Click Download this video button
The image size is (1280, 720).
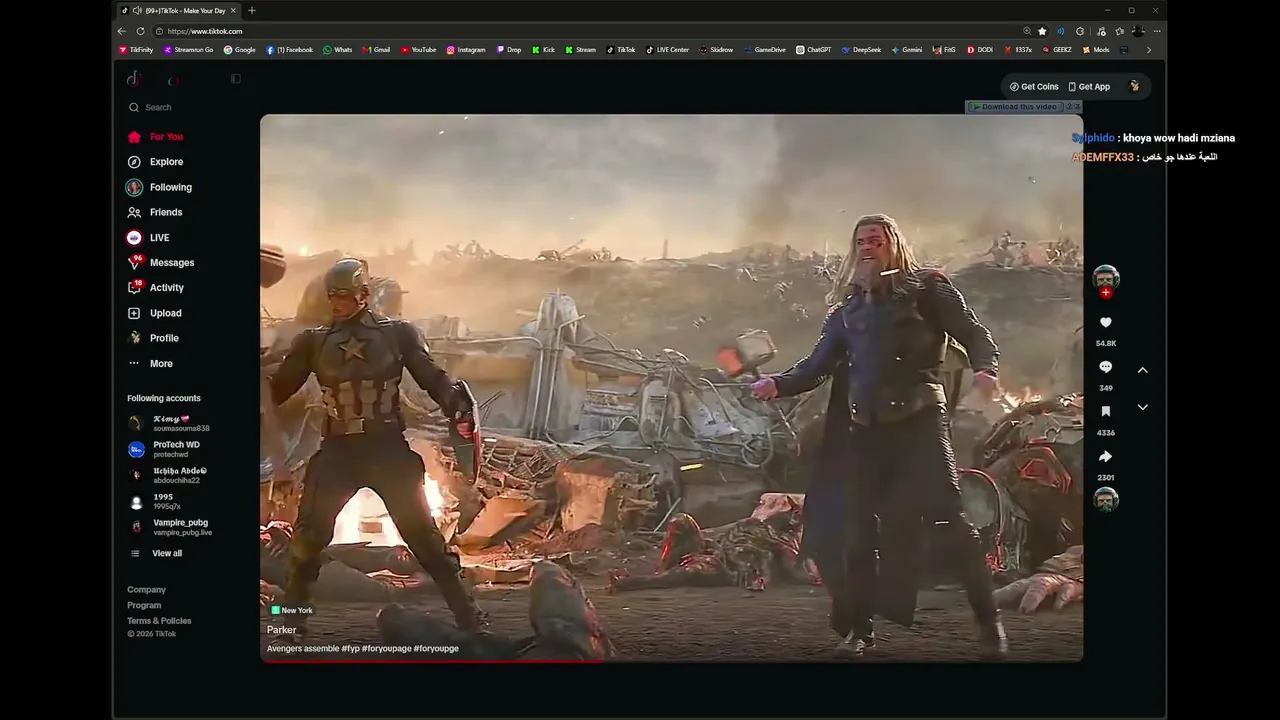[x=1014, y=107]
